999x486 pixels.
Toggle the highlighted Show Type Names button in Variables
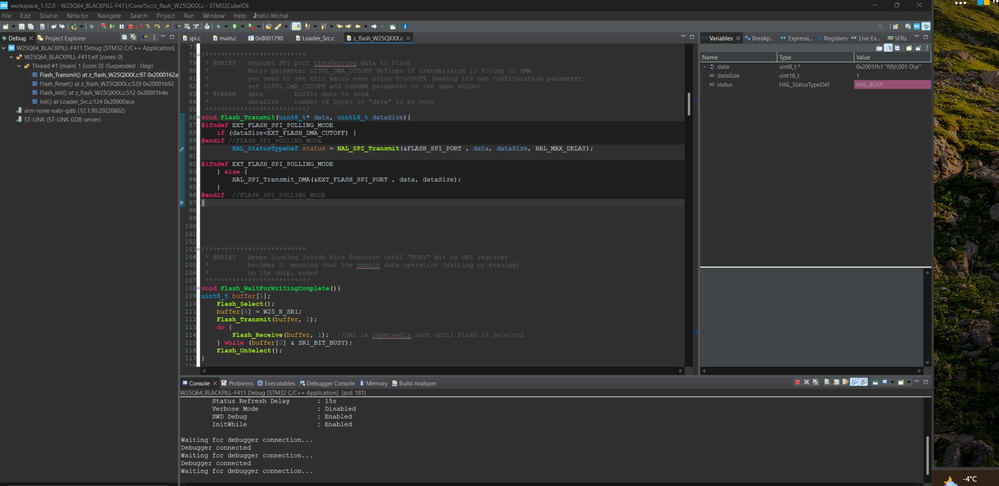888,48
